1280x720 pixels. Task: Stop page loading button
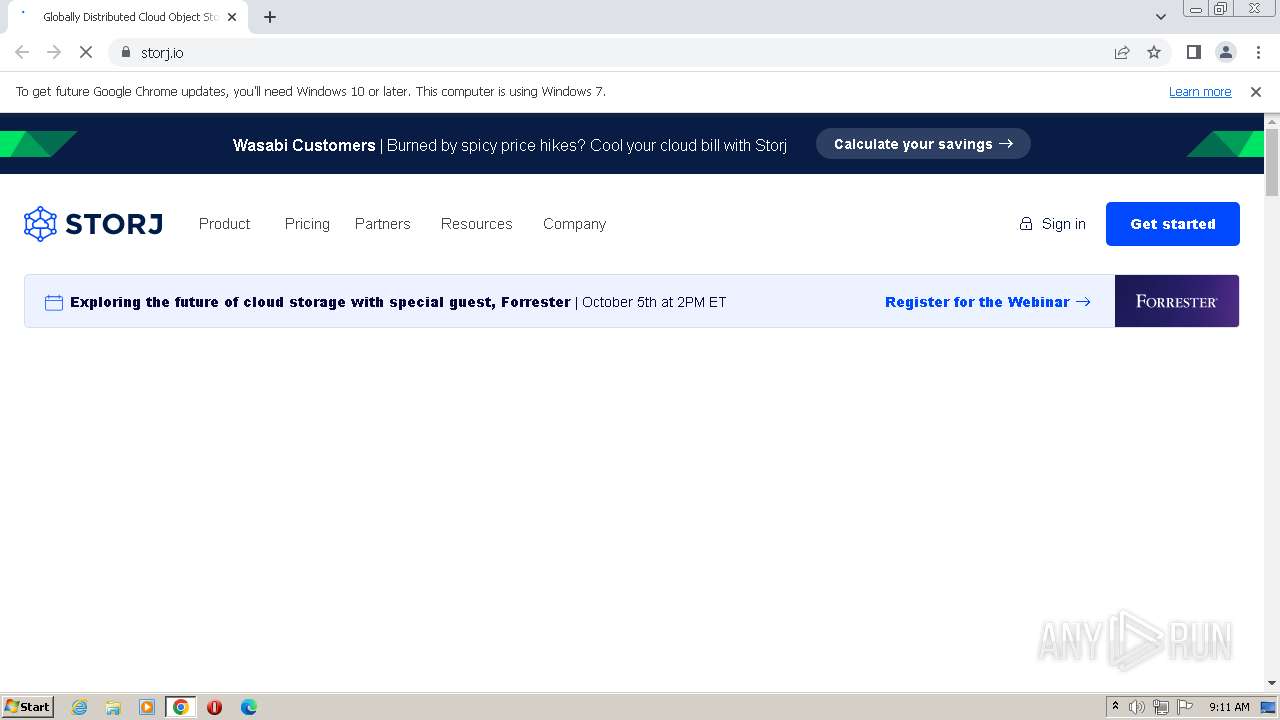point(86,52)
